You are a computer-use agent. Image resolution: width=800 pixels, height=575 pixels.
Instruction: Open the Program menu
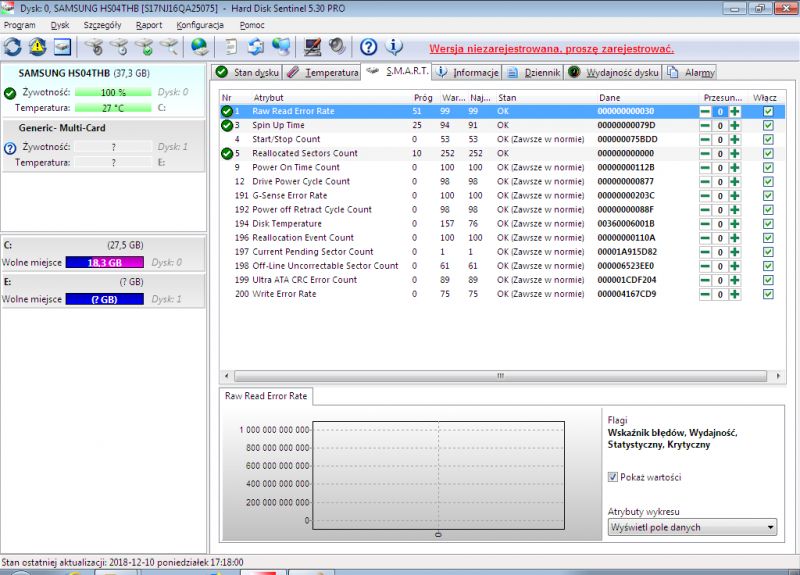pyautogui.click(x=19, y=25)
